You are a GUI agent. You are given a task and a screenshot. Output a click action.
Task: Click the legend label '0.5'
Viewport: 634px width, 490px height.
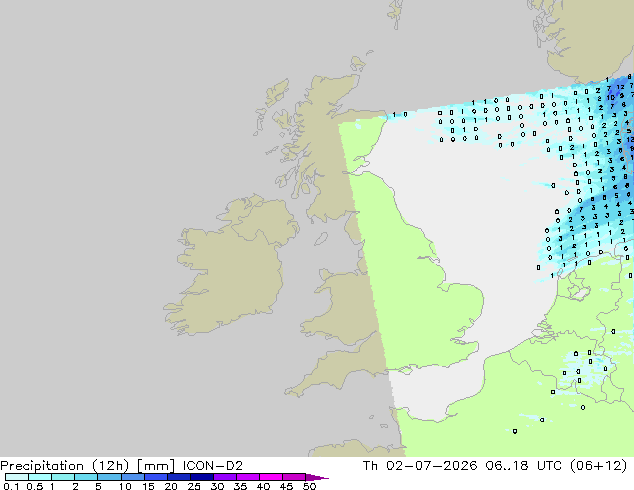[x=35, y=486]
